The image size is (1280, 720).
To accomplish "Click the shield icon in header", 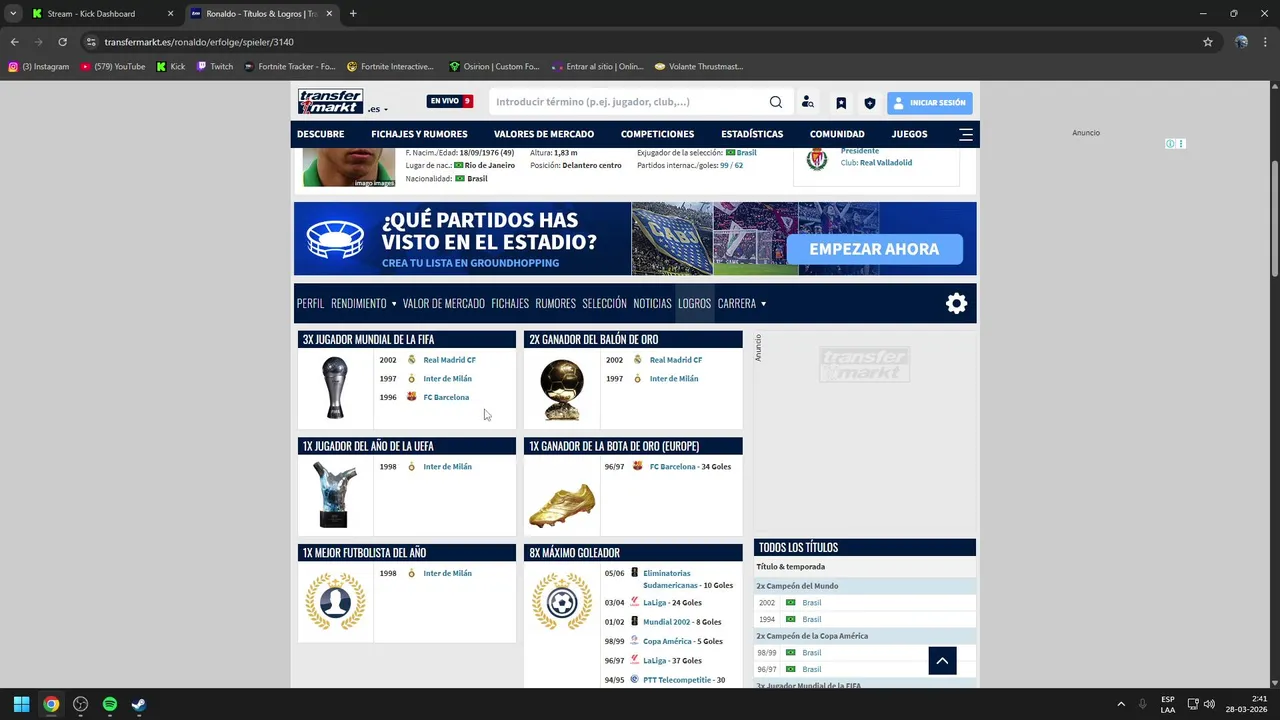I will point(870,103).
